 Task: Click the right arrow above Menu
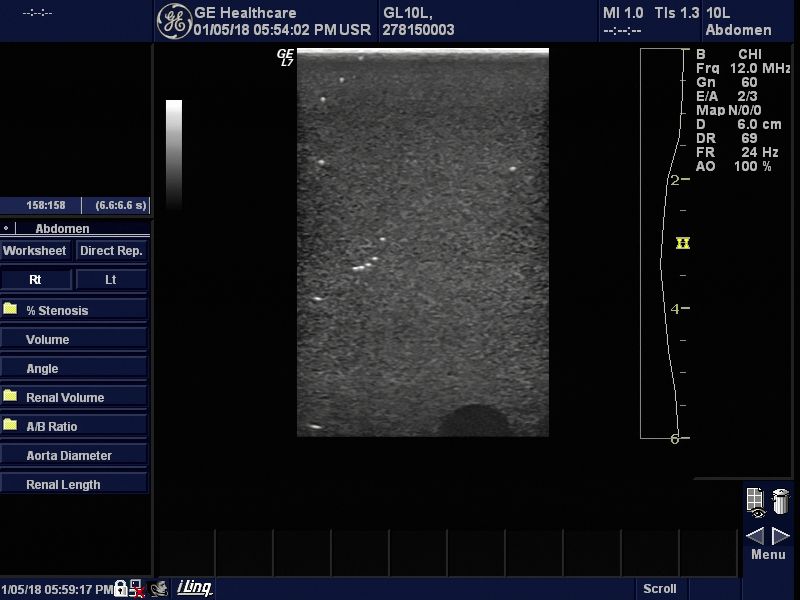click(781, 536)
